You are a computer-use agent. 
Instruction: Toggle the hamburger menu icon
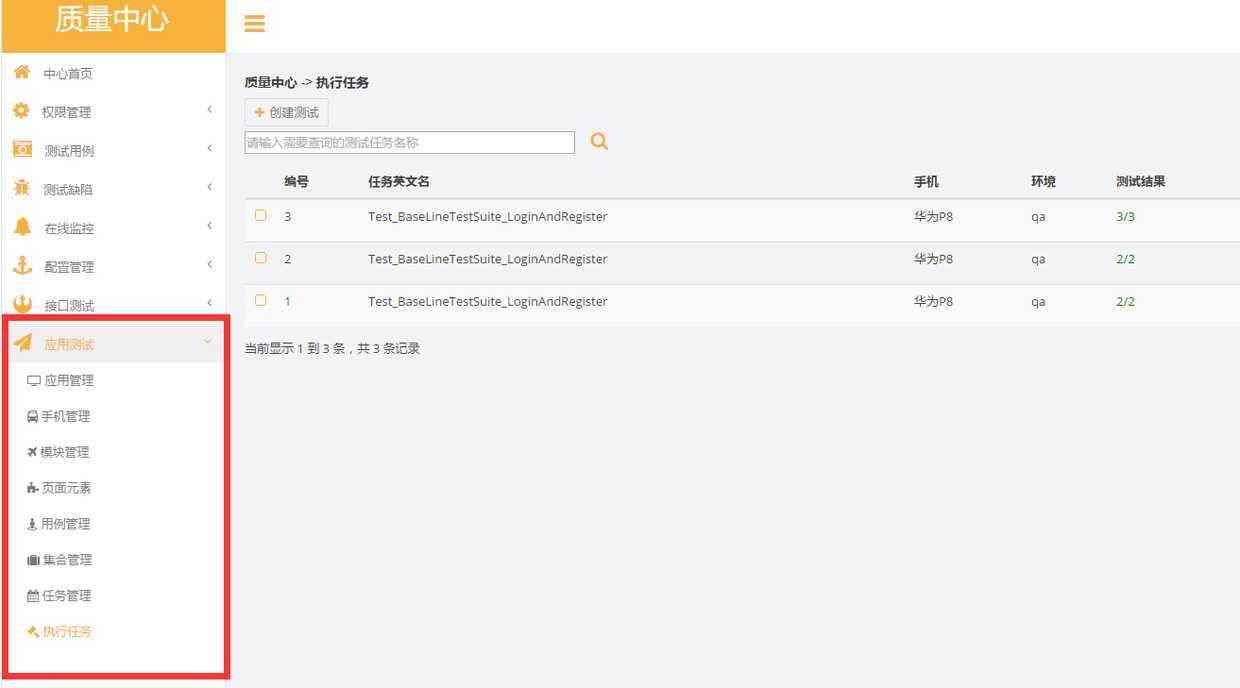coord(255,23)
